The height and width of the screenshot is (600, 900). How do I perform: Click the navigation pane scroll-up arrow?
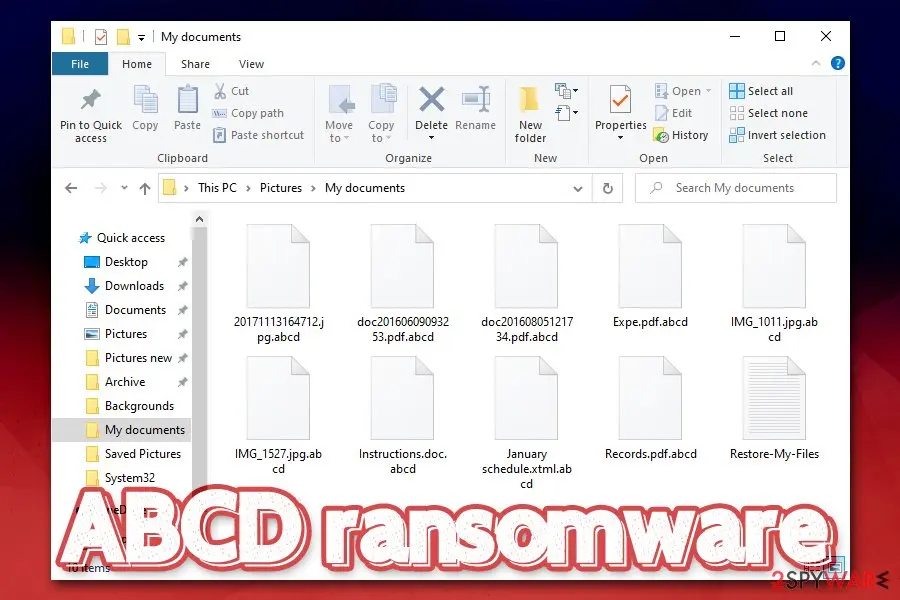pyautogui.click(x=199, y=219)
